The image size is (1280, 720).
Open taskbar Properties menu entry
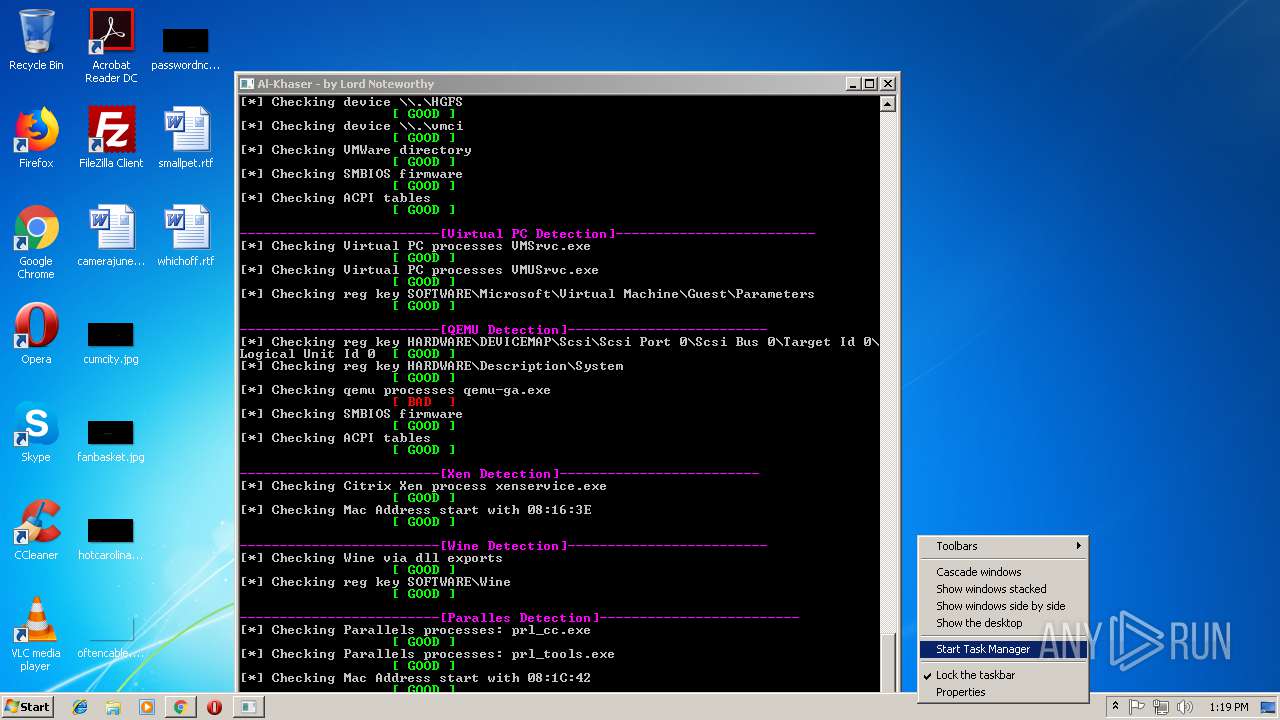(x=1003, y=692)
